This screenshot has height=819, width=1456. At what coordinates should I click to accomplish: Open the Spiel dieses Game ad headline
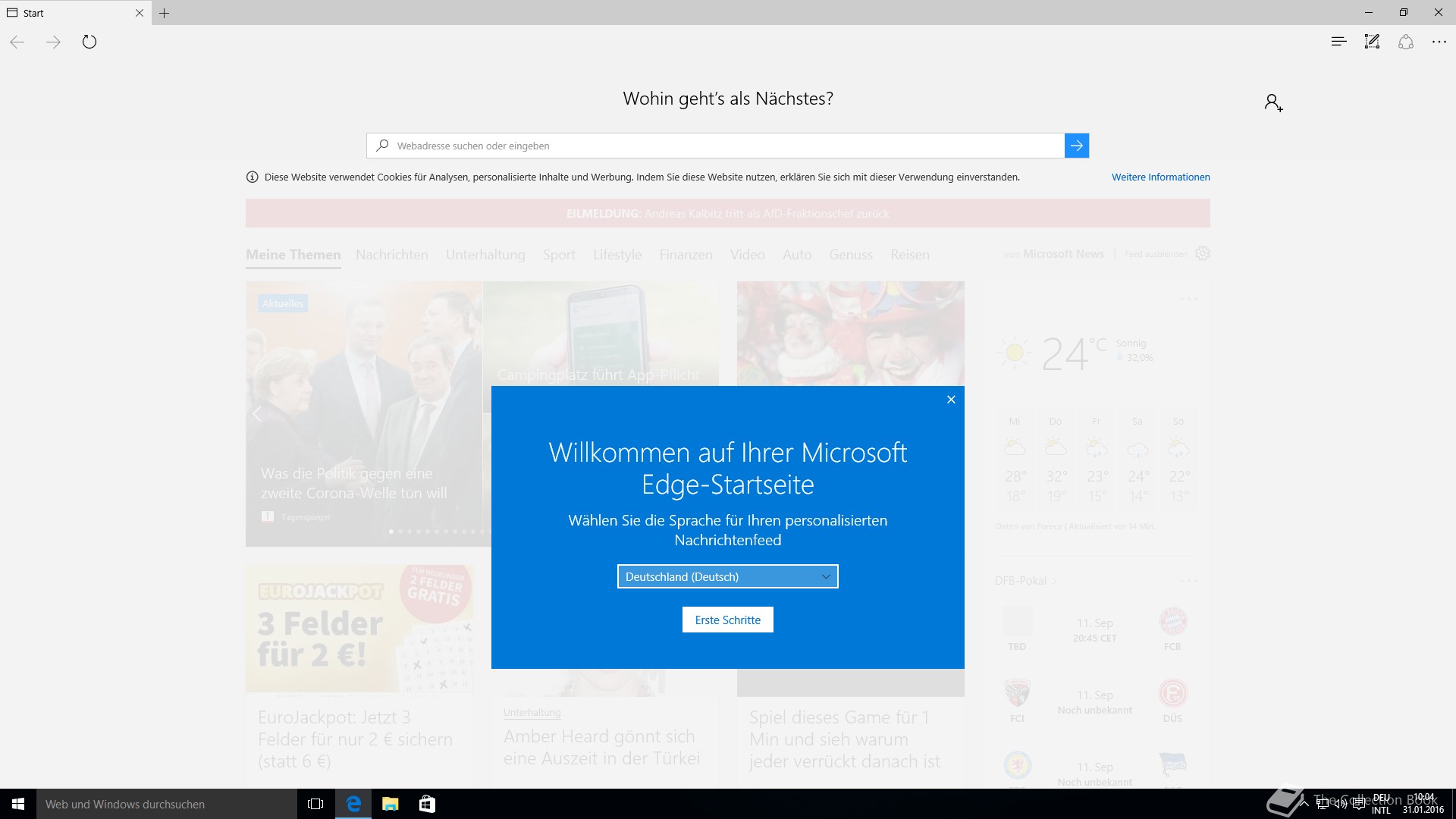pyautogui.click(x=844, y=739)
